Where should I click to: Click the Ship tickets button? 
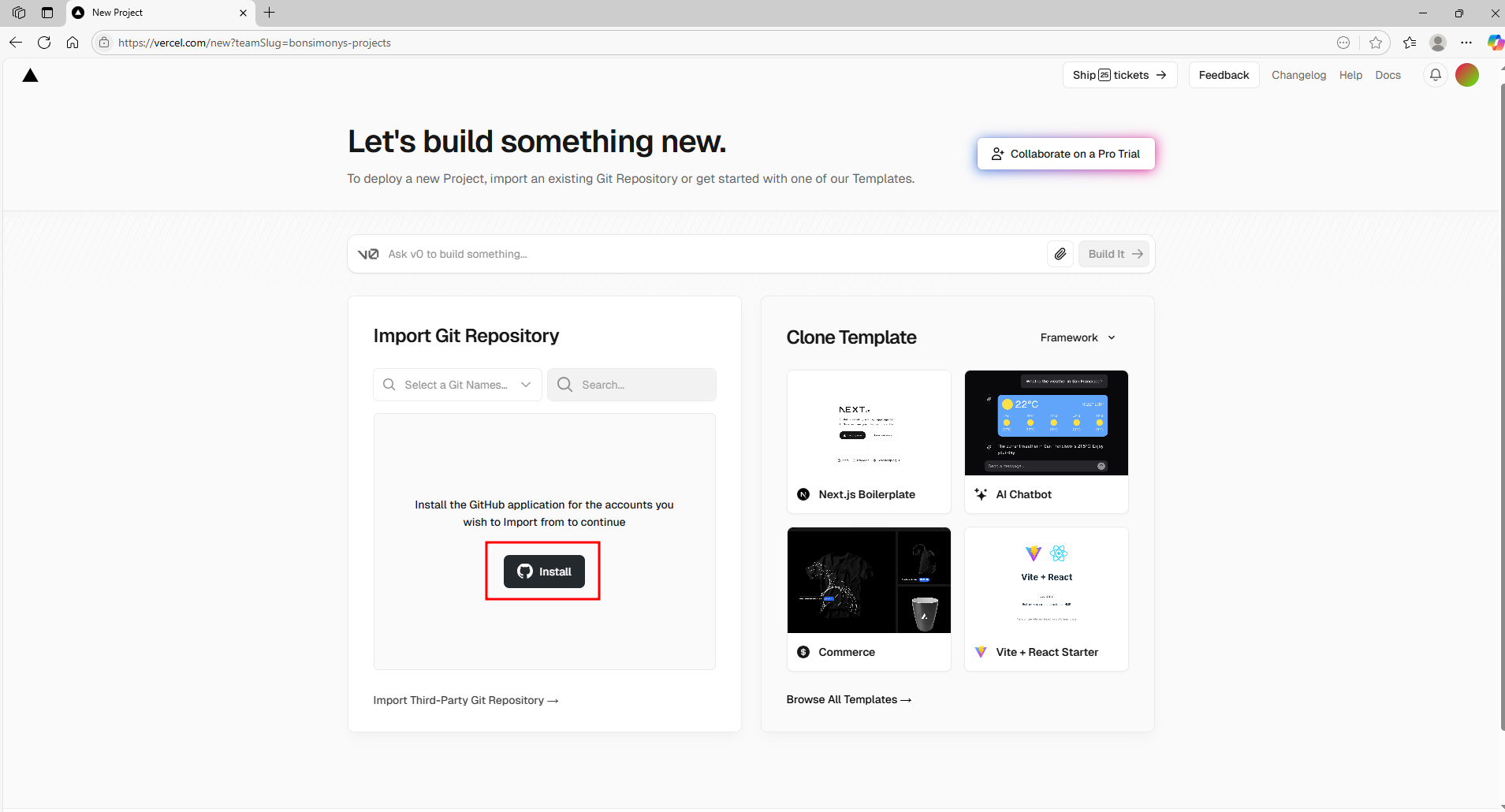(1119, 75)
